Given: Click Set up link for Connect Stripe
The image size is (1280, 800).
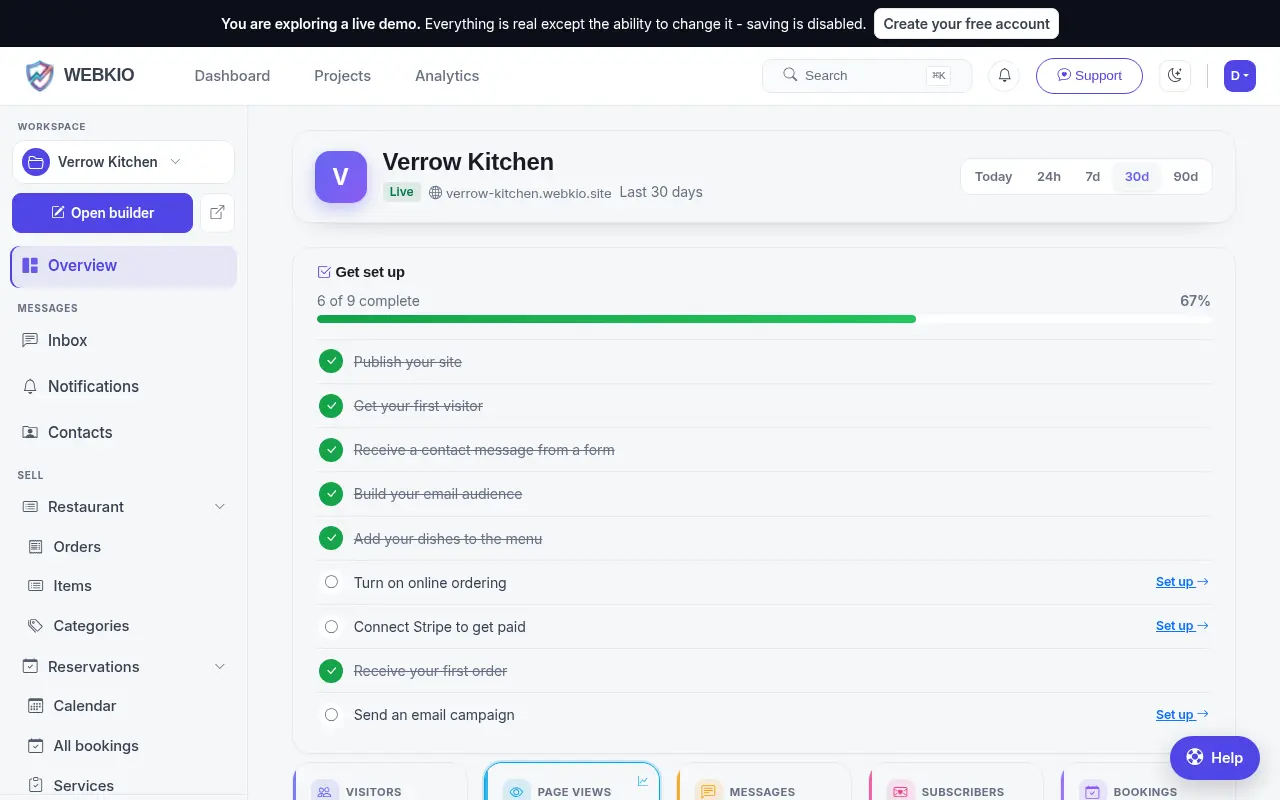Looking at the screenshot, I should pyautogui.click(x=1182, y=626).
